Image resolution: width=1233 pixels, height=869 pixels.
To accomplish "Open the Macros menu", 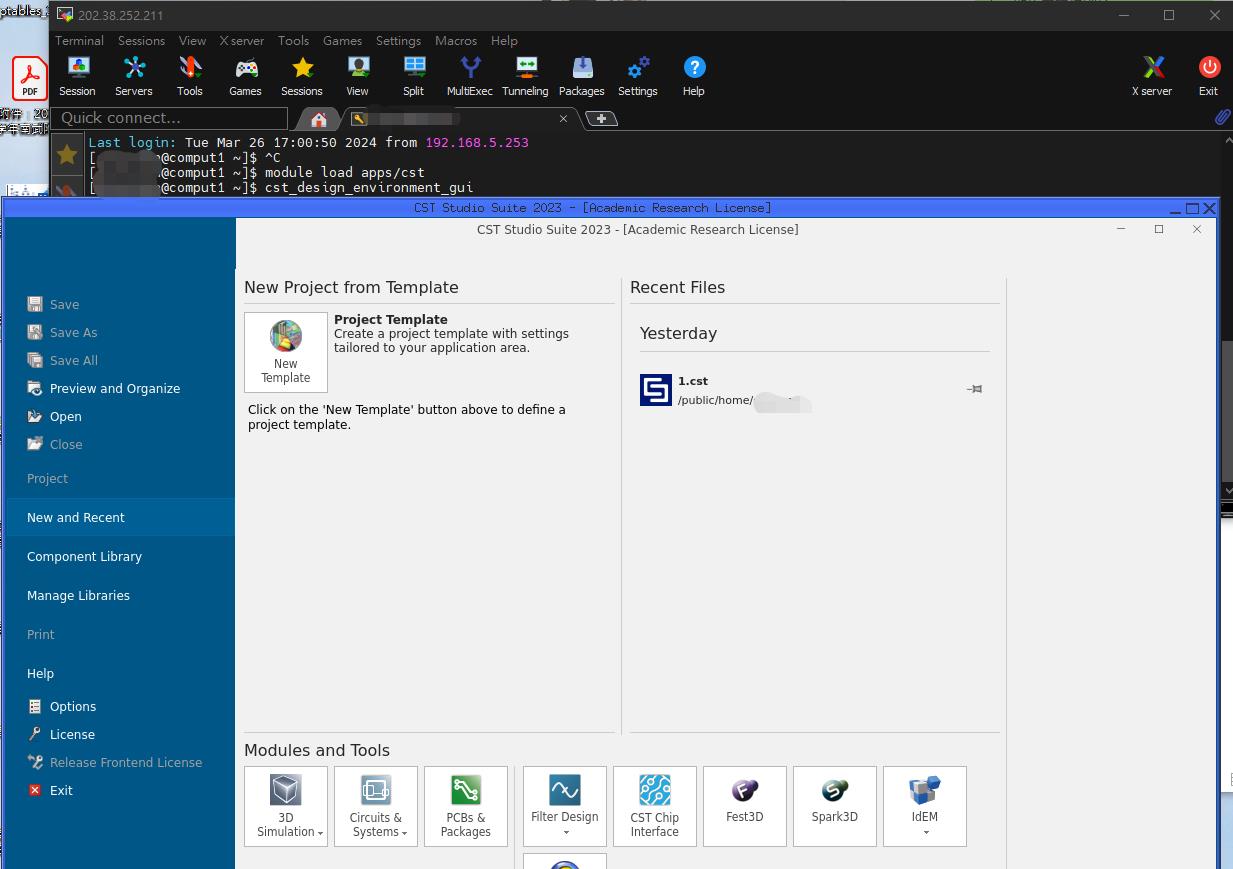I will pyautogui.click(x=456, y=41).
